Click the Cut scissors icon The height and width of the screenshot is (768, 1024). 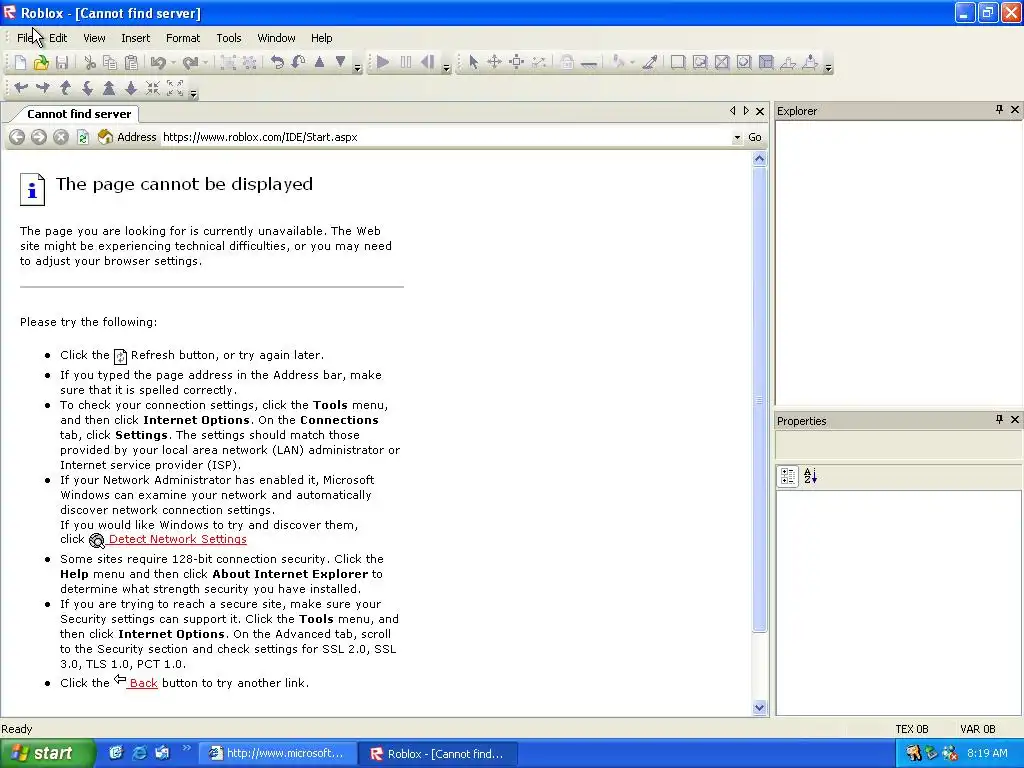click(x=90, y=63)
